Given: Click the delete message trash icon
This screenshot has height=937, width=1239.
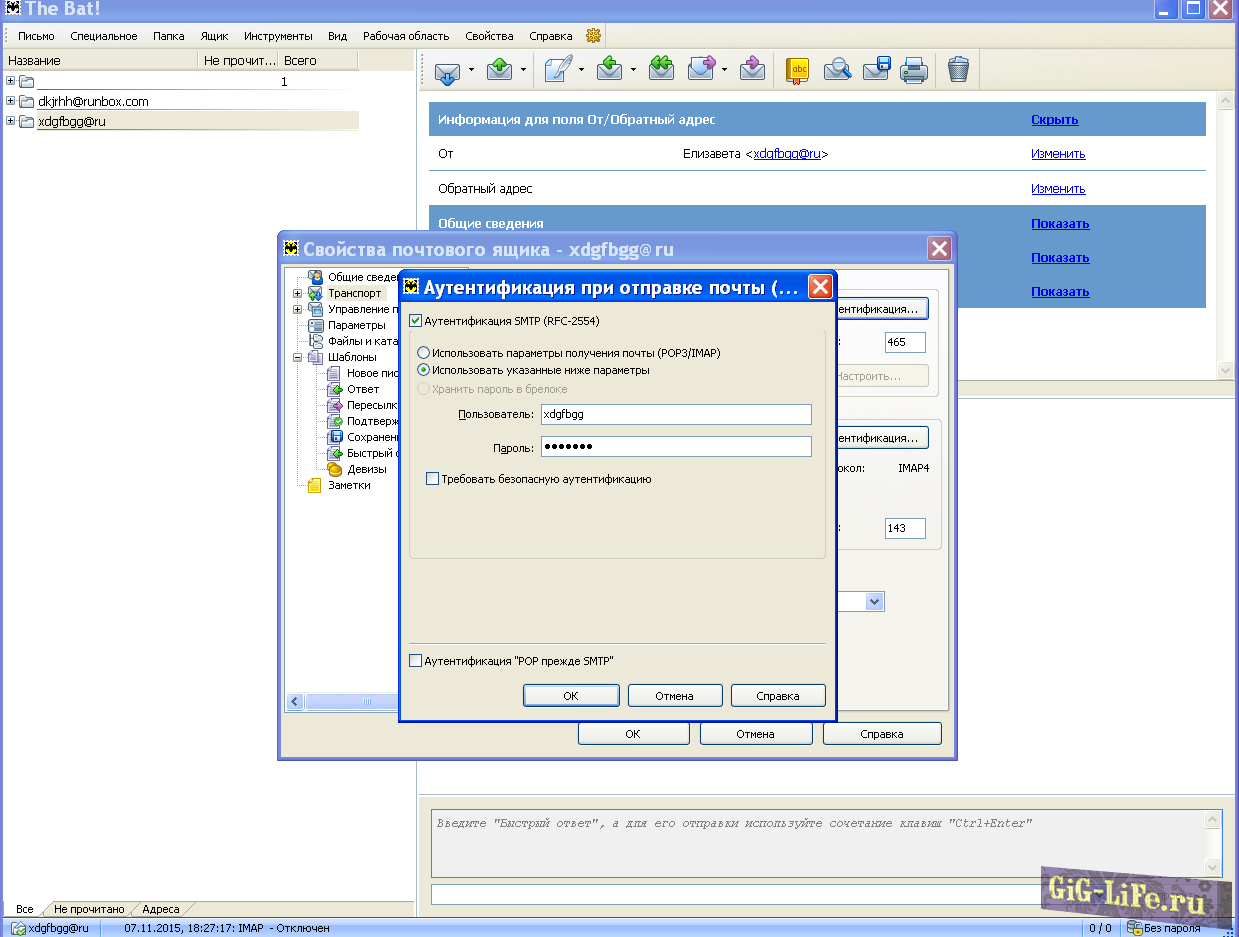Looking at the screenshot, I should pos(957,69).
